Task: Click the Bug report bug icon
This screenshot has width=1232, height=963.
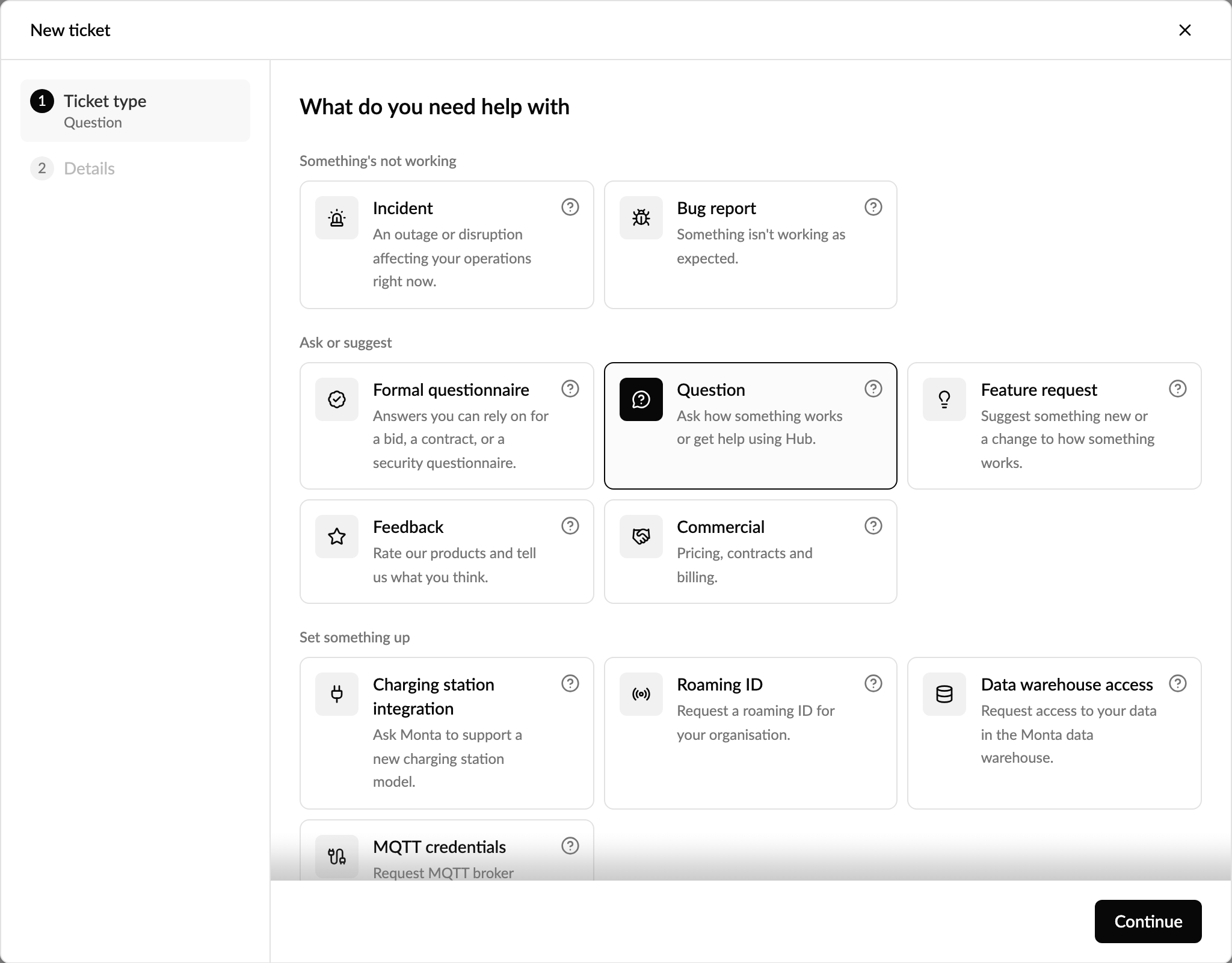Action: pyautogui.click(x=641, y=218)
